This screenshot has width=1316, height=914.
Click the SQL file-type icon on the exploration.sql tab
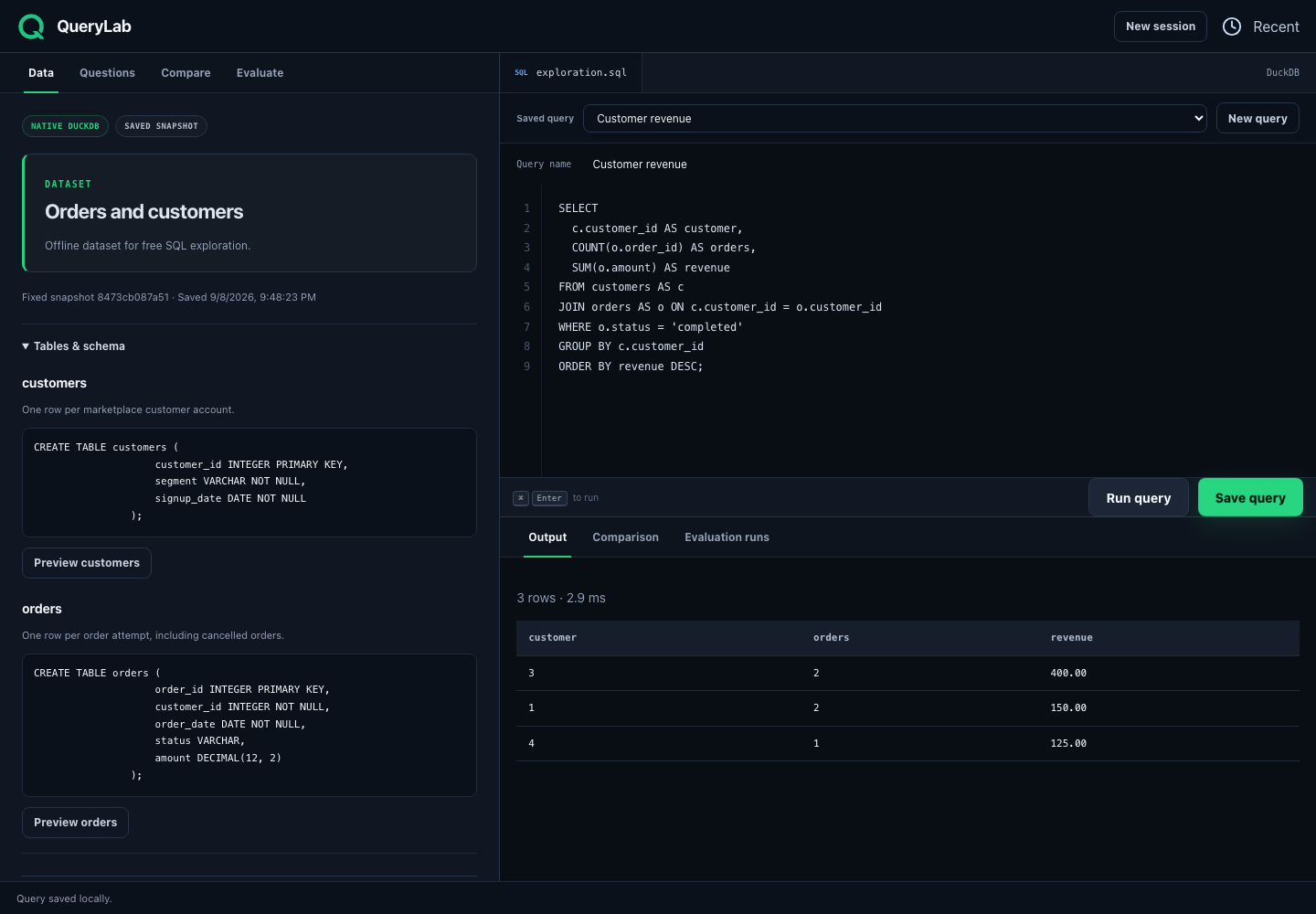[521, 72]
